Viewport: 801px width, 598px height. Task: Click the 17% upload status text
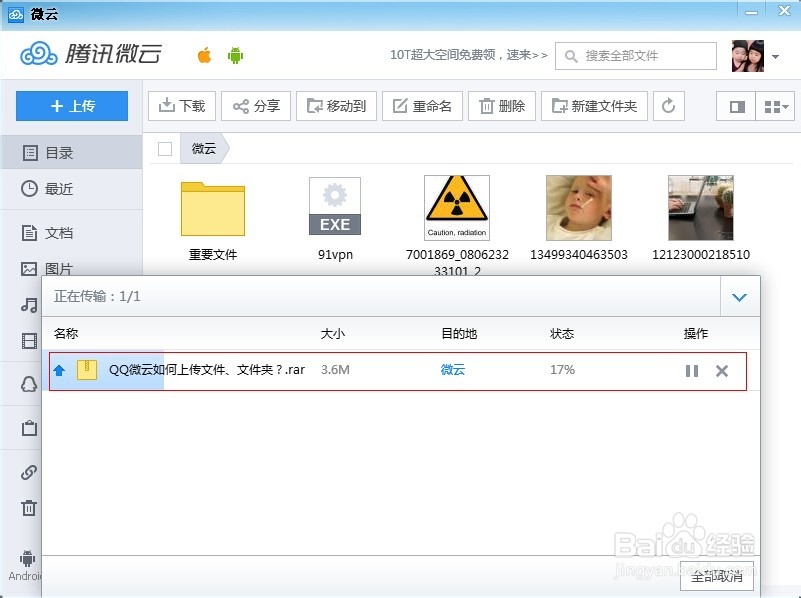tap(562, 370)
